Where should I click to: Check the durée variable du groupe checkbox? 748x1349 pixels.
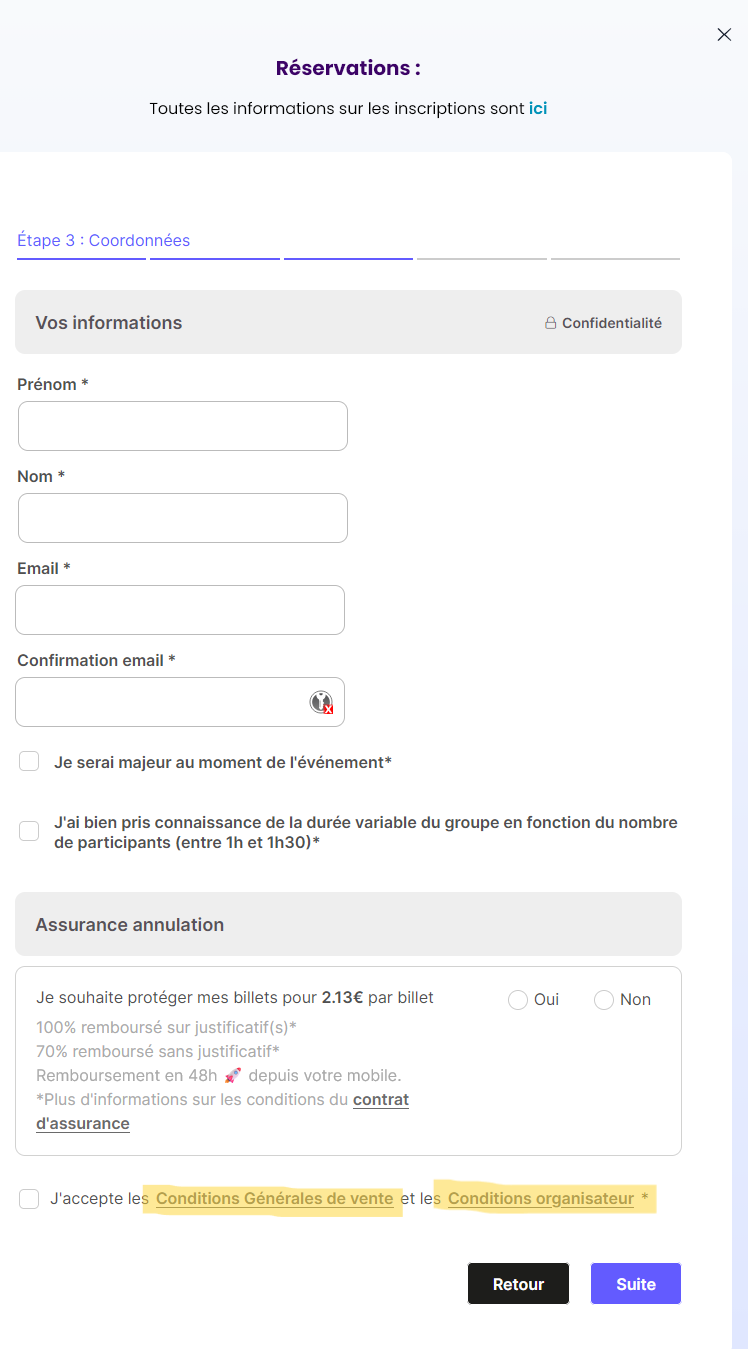pos(28,831)
